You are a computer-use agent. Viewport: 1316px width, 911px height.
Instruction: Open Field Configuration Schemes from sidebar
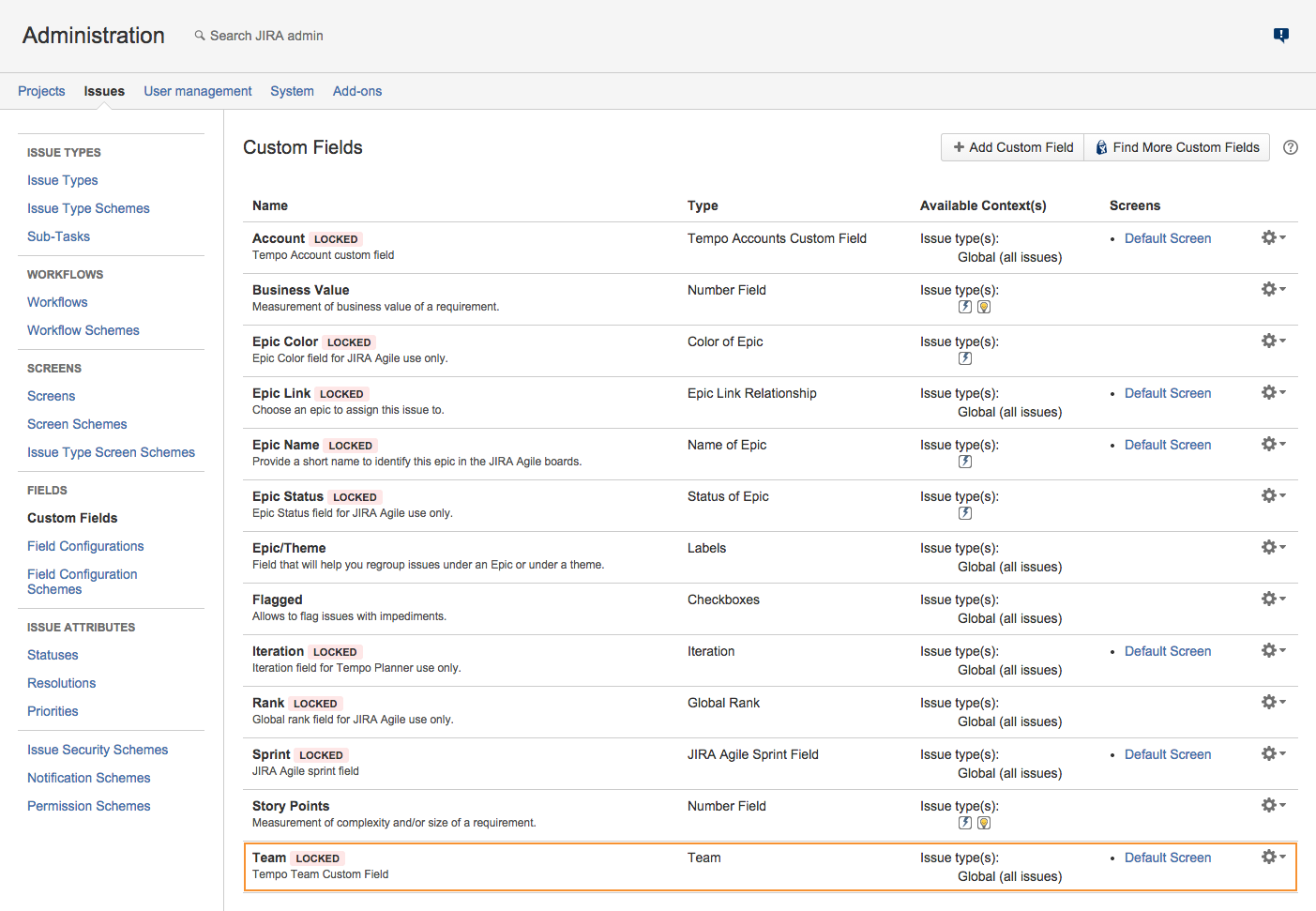tap(82, 581)
